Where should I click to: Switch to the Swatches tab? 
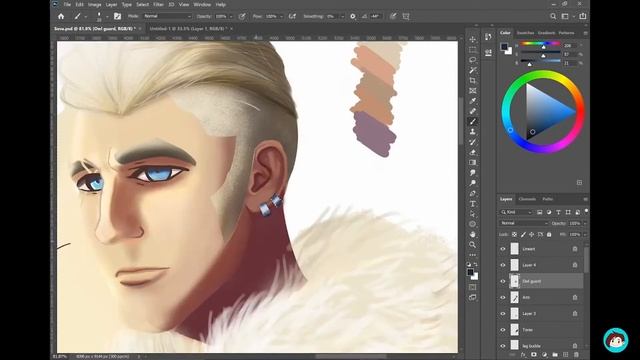tap(525, 33)
